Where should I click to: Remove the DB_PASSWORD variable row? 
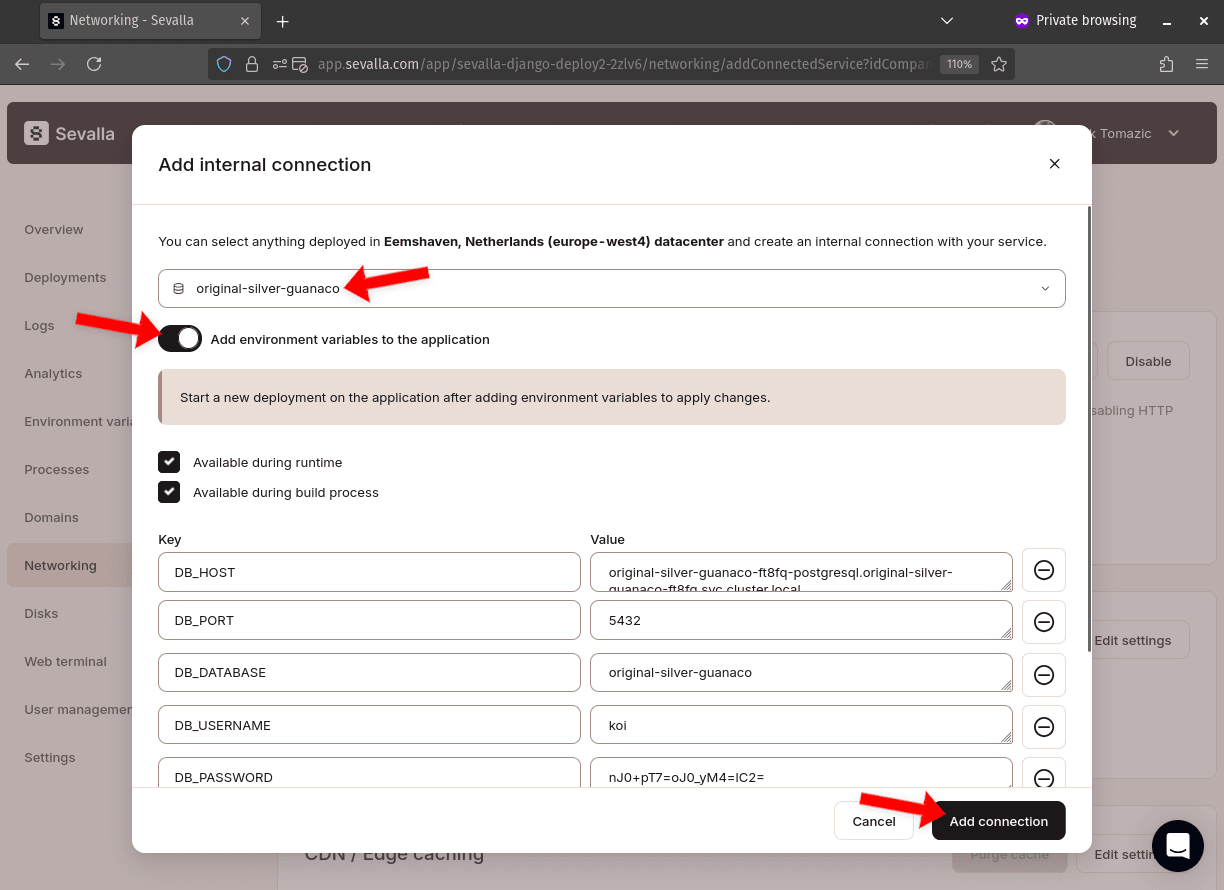(1043, 779)
